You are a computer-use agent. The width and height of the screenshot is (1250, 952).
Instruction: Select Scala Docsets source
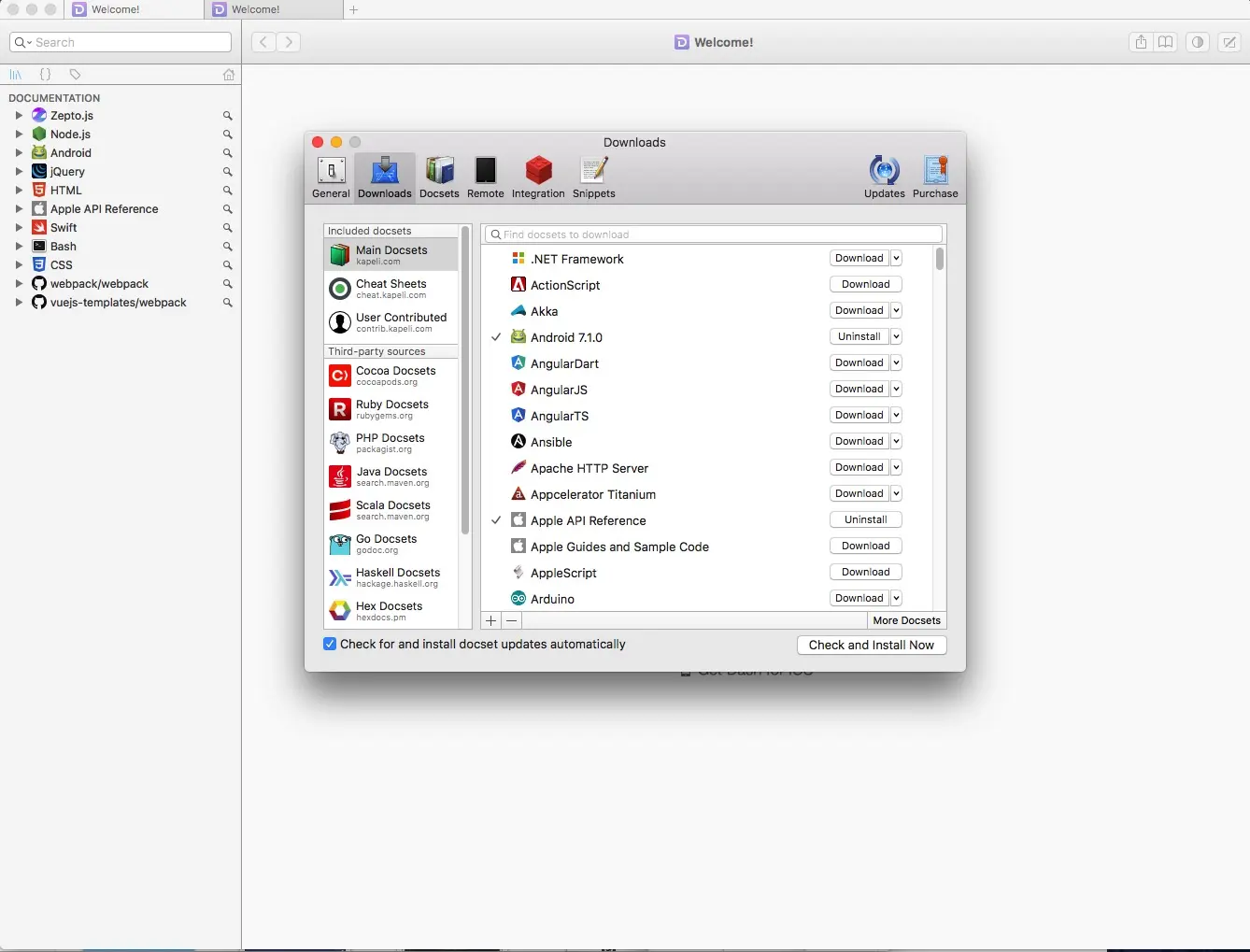click(x=391, y=510)
